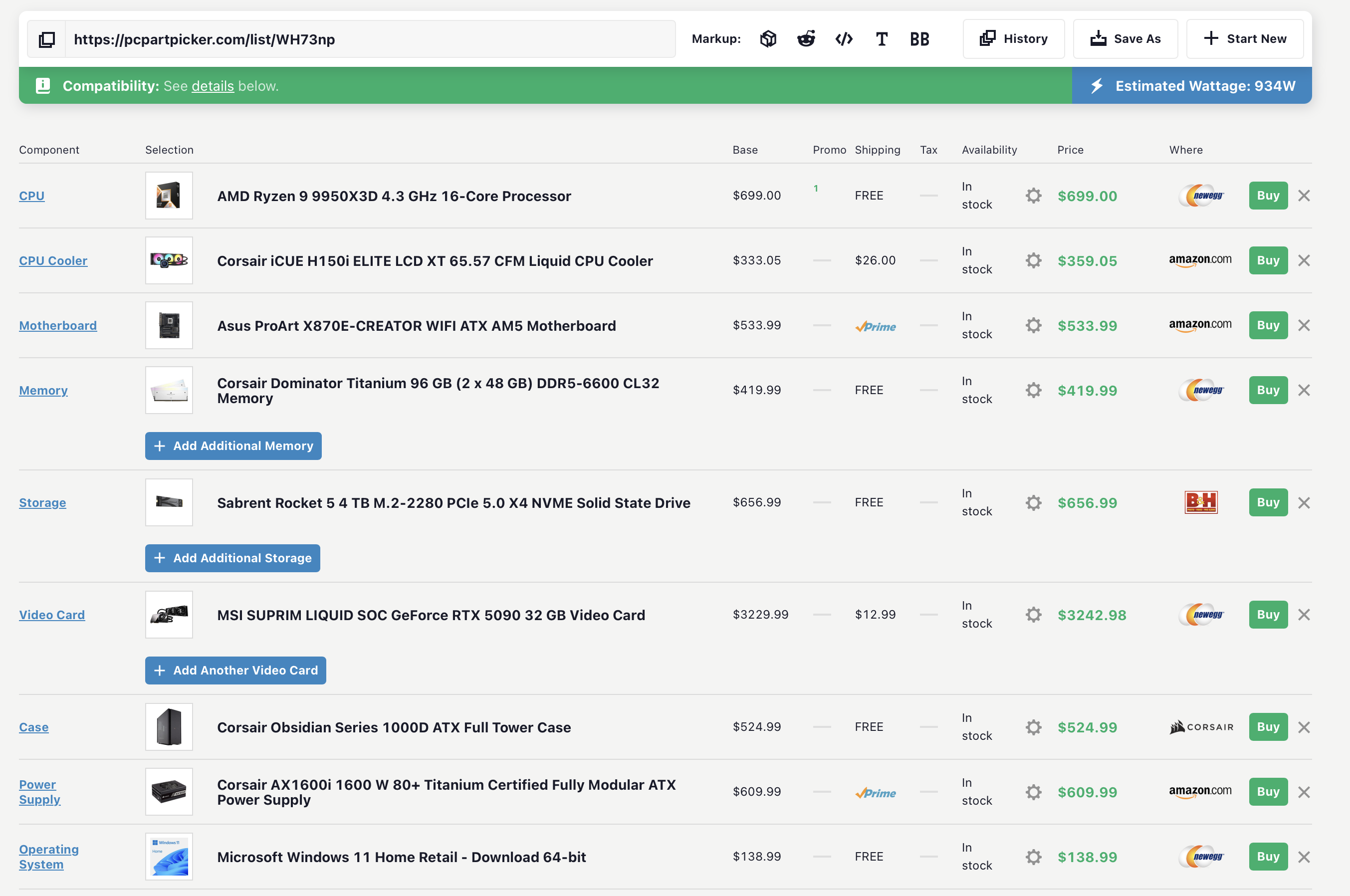Image resolution: width=1350 pixels, height=896 pixels.
Task: Click Estimated Wattage 934W banner
Action: point(1192,86)
